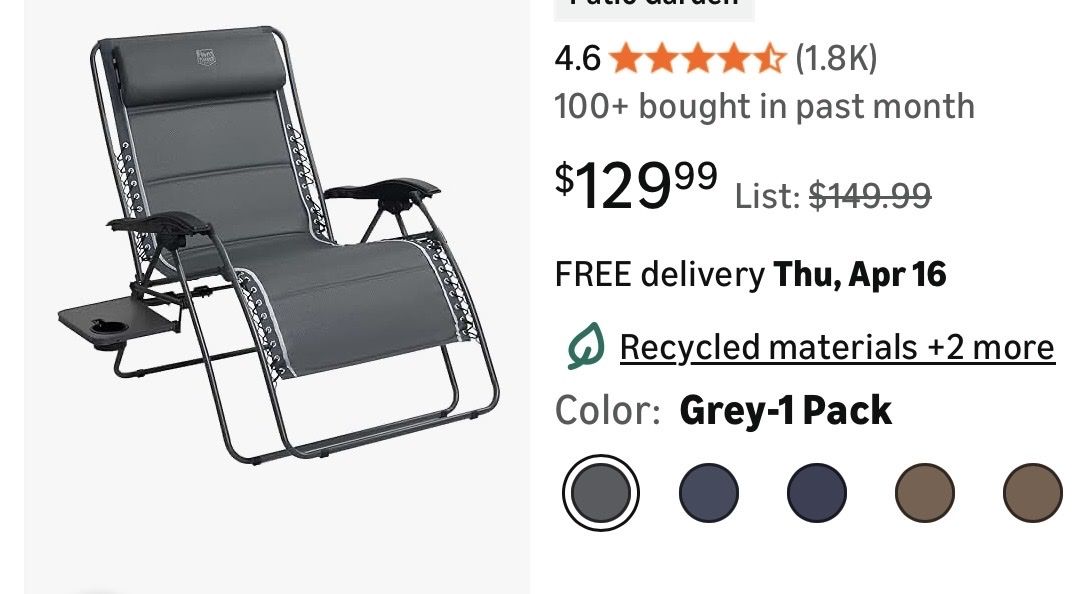Click the brand logo on the chair headrest
This screenshot has height=594, width=1081.
point(205,57)
